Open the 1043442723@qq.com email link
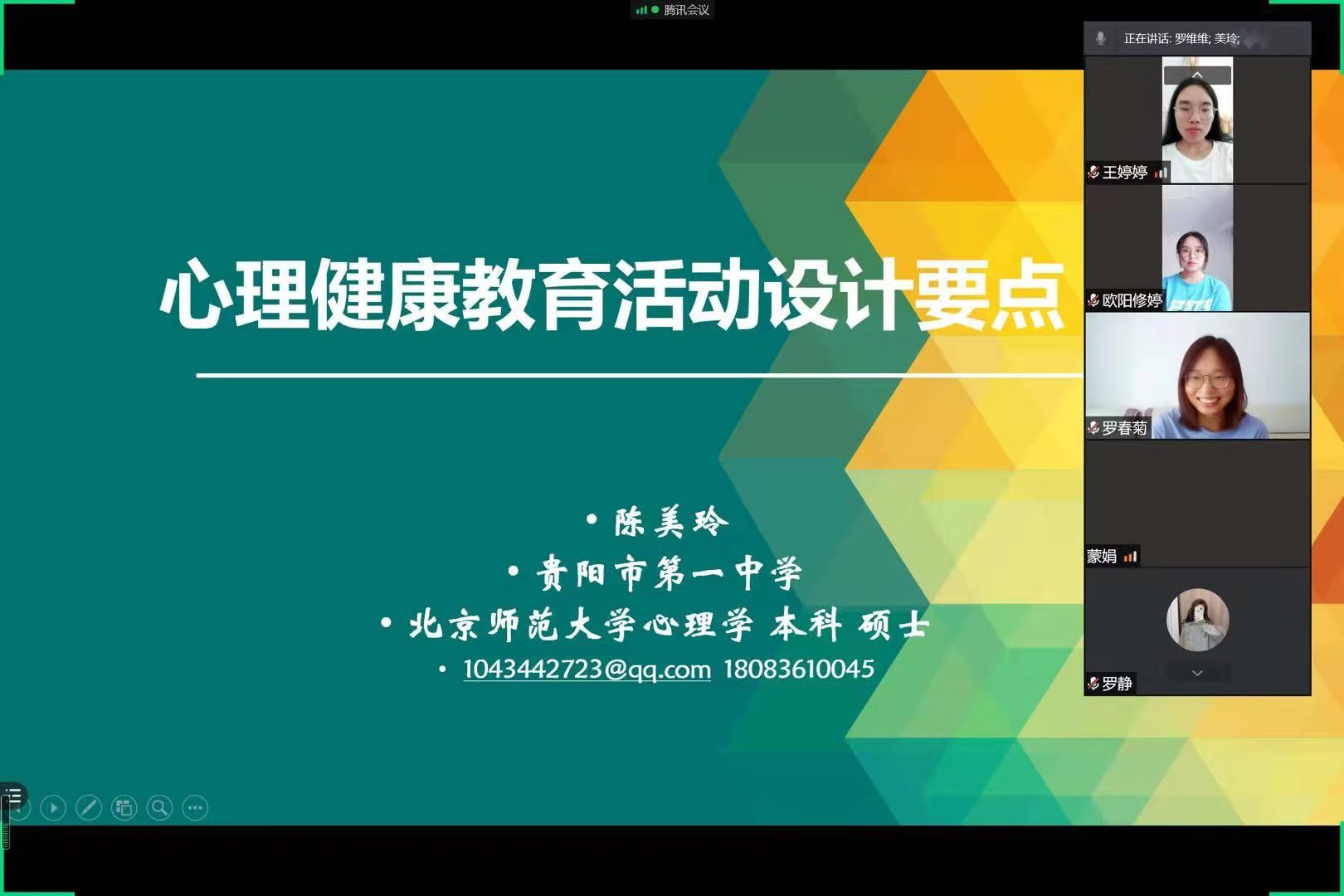 [x=587, y=670]
